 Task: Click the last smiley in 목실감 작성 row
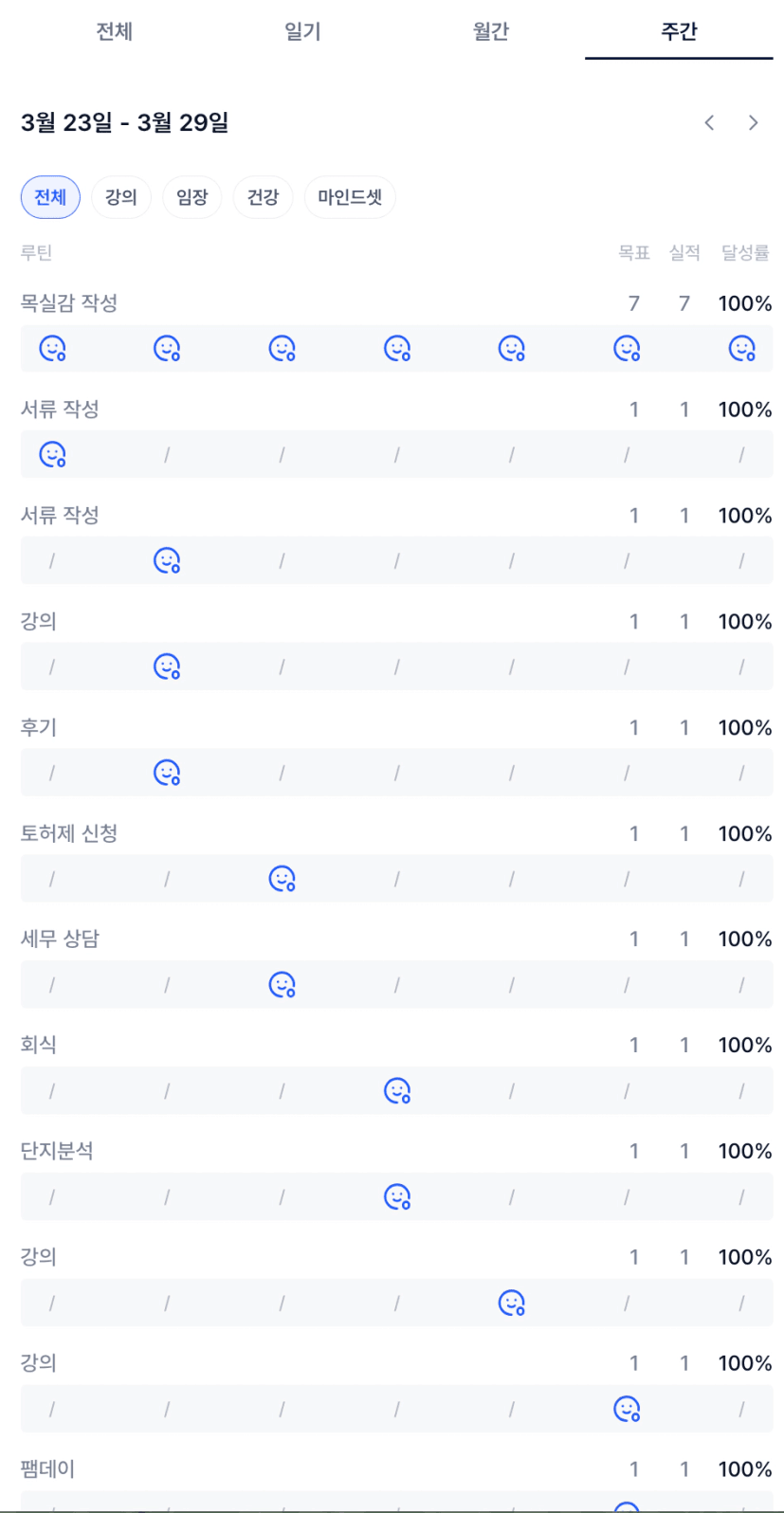pyautogui.click(x=741, y=349)
